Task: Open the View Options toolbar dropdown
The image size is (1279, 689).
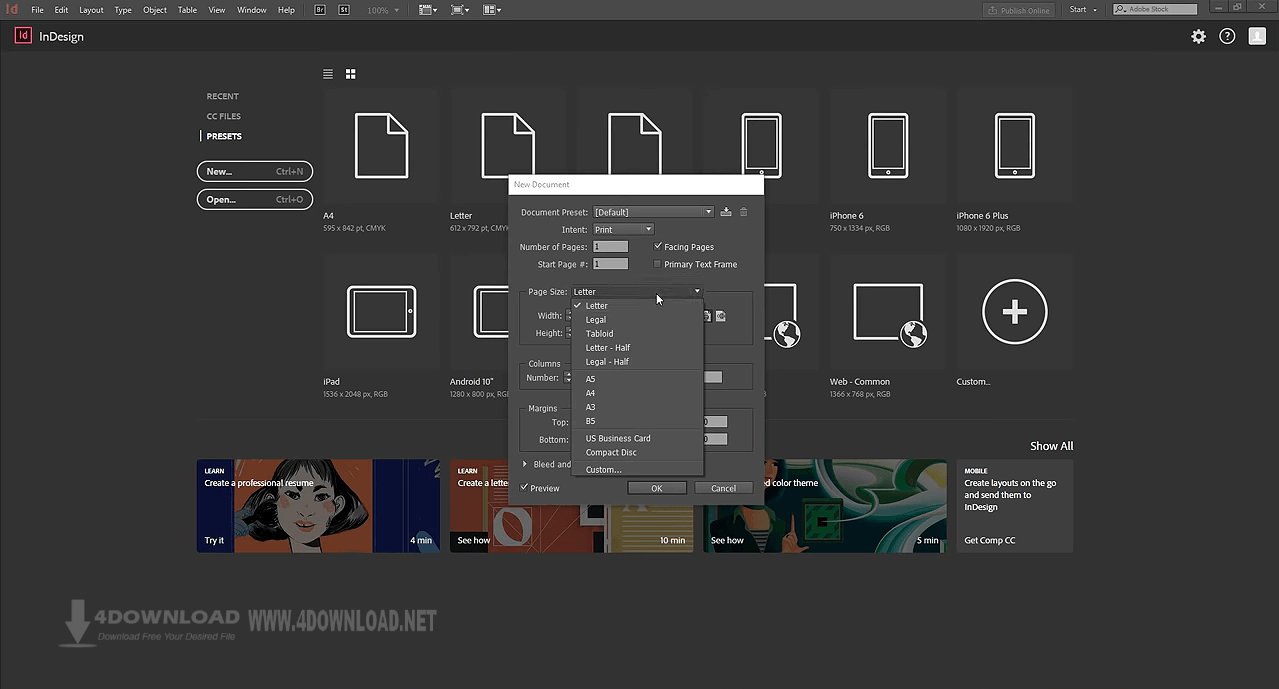Action: (428, 10)
